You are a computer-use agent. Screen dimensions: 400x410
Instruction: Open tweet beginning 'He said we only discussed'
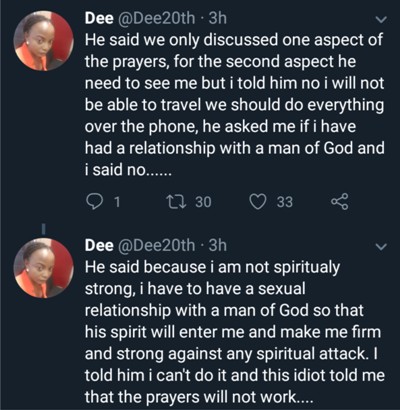234,105
